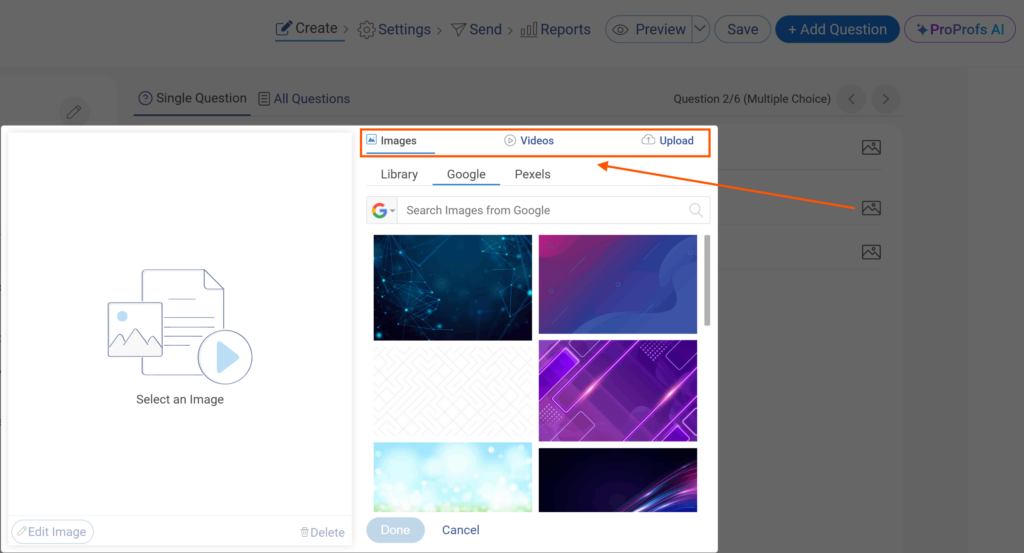Click the Add Question button
Screen dimensions: 1024x553
click(837, 29)
